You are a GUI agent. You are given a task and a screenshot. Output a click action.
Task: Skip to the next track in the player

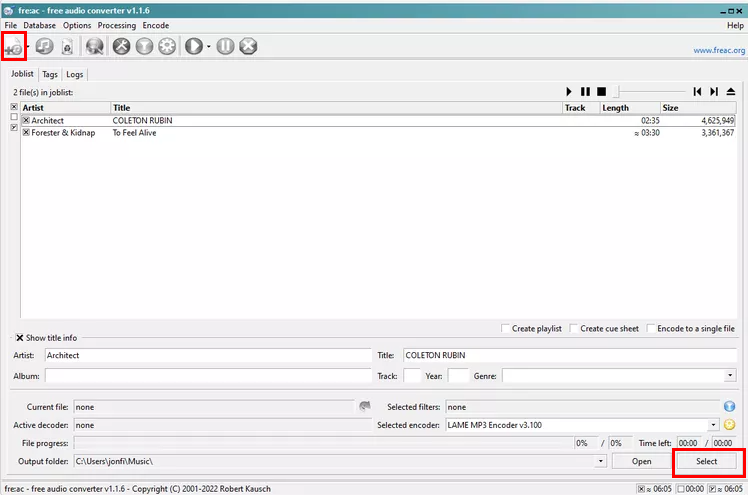(x=714, y=92)
